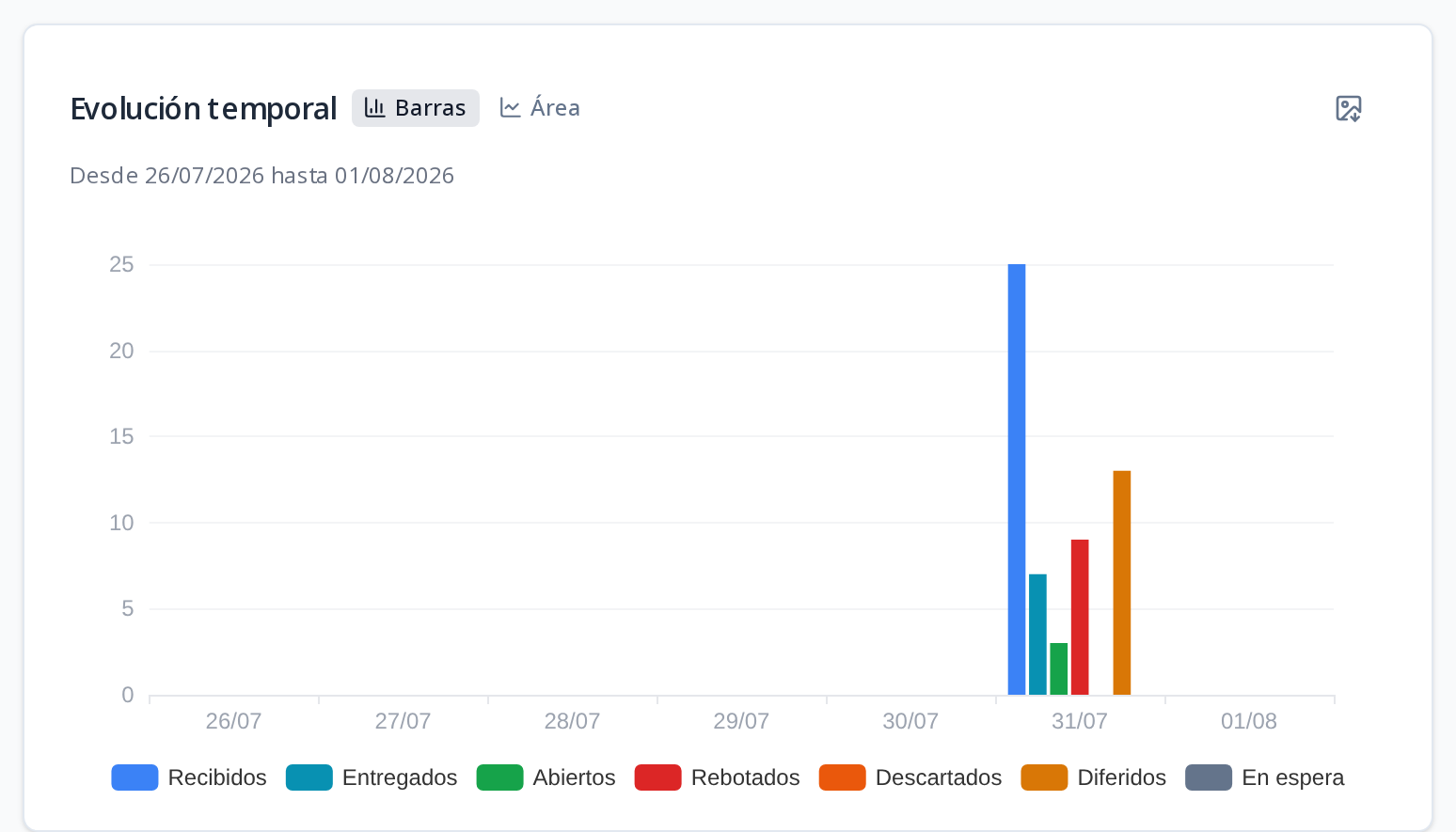Image resolution: width=1456 pixels, height=832 pixels.
Task: Click the red Rebotados bar on 31/07
Action: pos(1080,617)
